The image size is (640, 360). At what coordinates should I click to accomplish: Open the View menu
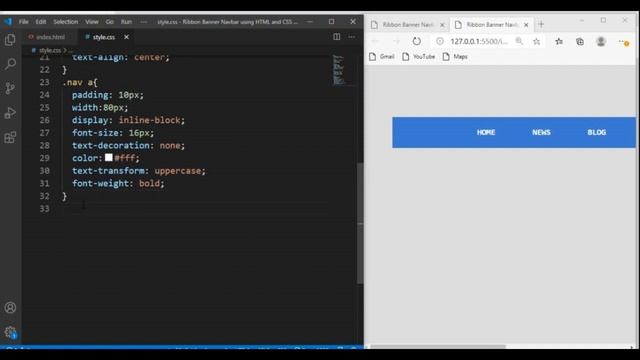tap(91, 22)
